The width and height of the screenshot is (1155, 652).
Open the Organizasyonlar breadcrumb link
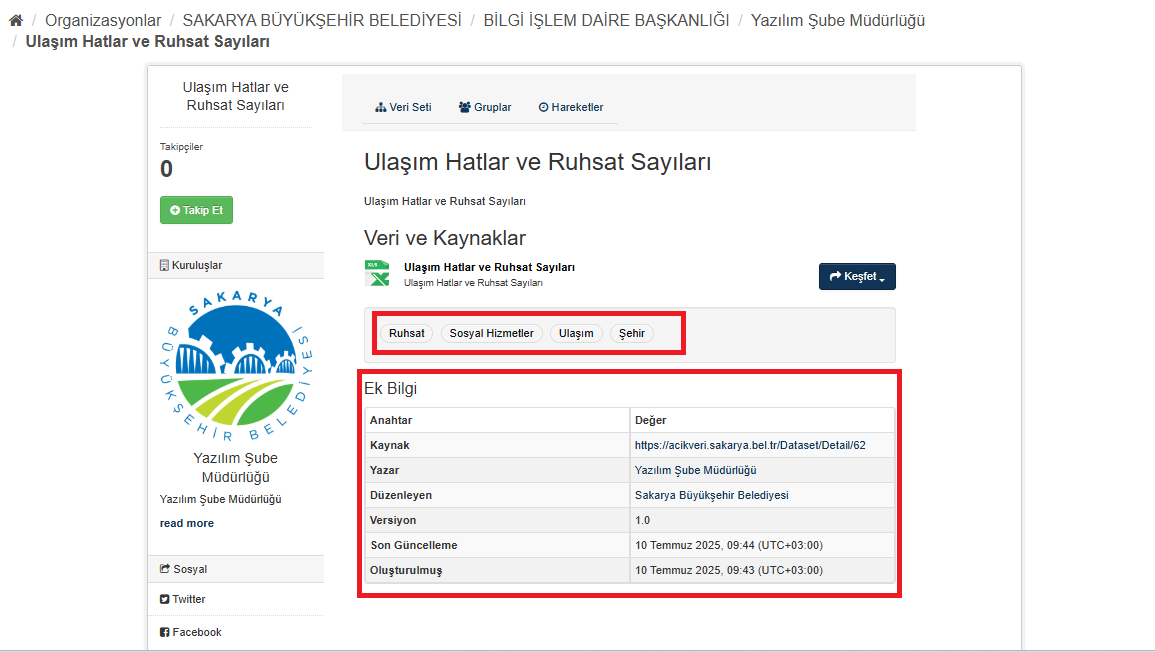[103, 20]
